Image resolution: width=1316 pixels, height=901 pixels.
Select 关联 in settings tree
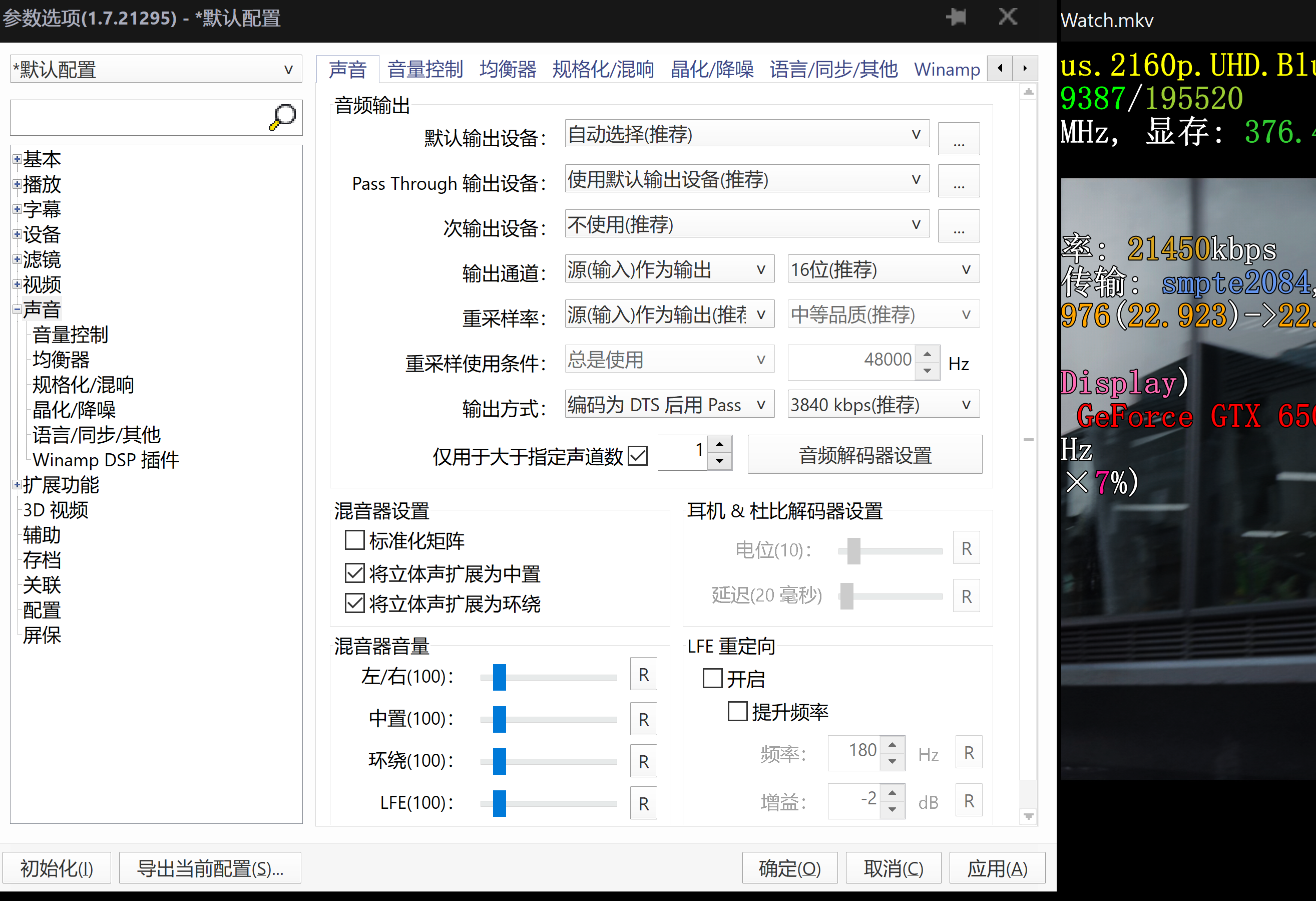(42, 585)
